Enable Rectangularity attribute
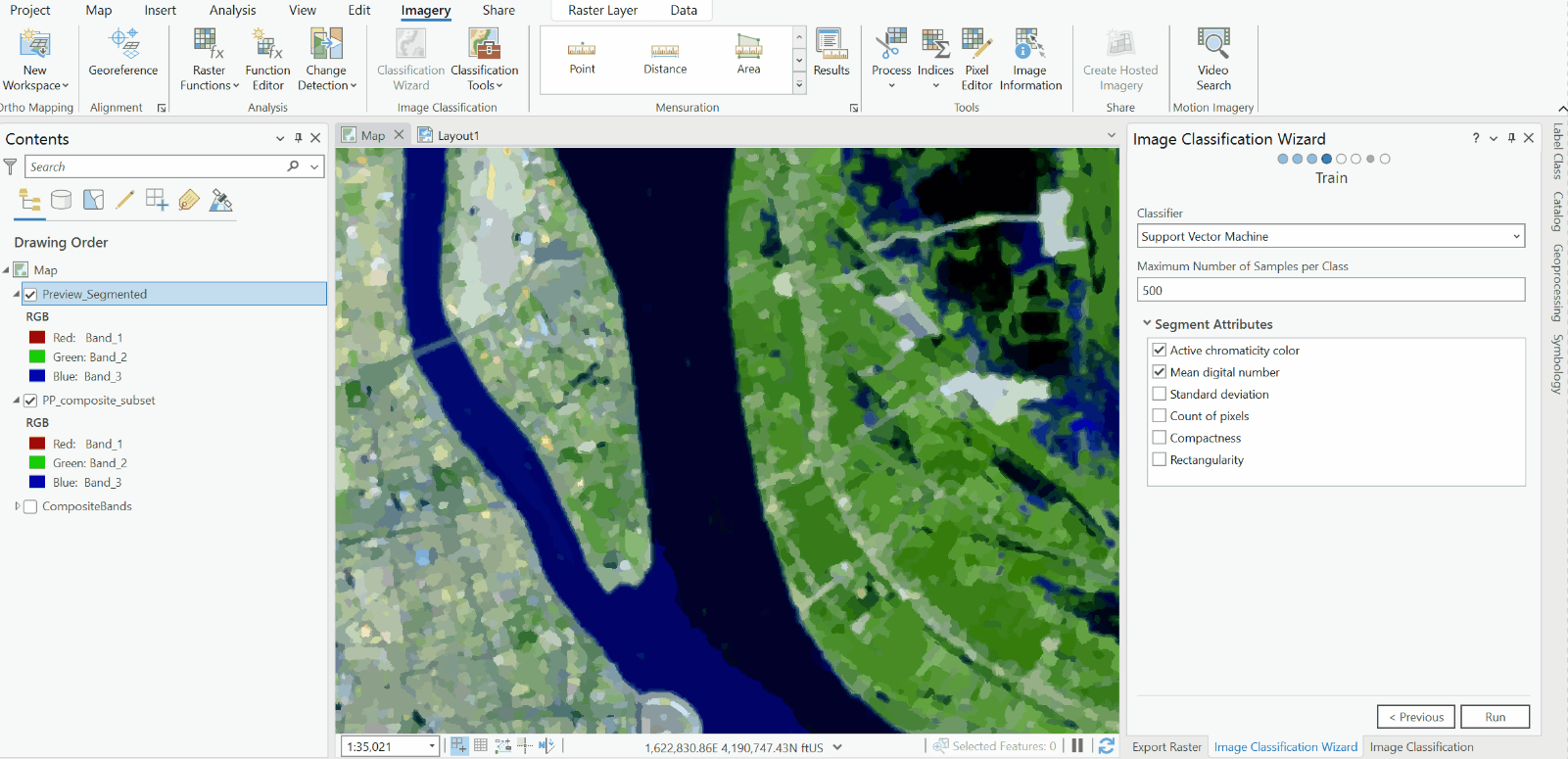 coord(1160,459)
